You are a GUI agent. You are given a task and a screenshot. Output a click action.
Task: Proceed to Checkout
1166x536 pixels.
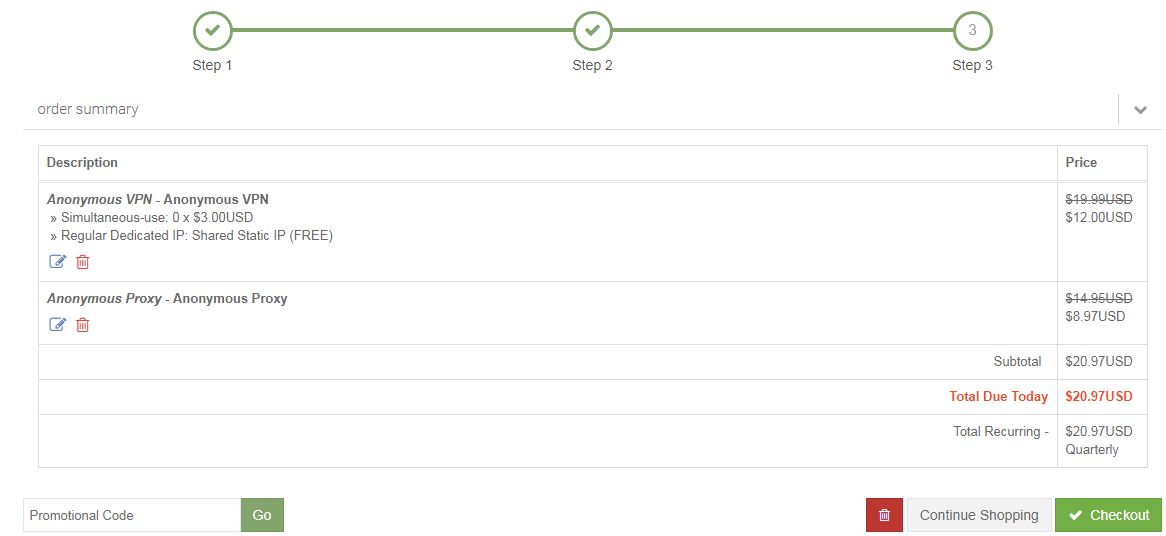pos(1108,515)
